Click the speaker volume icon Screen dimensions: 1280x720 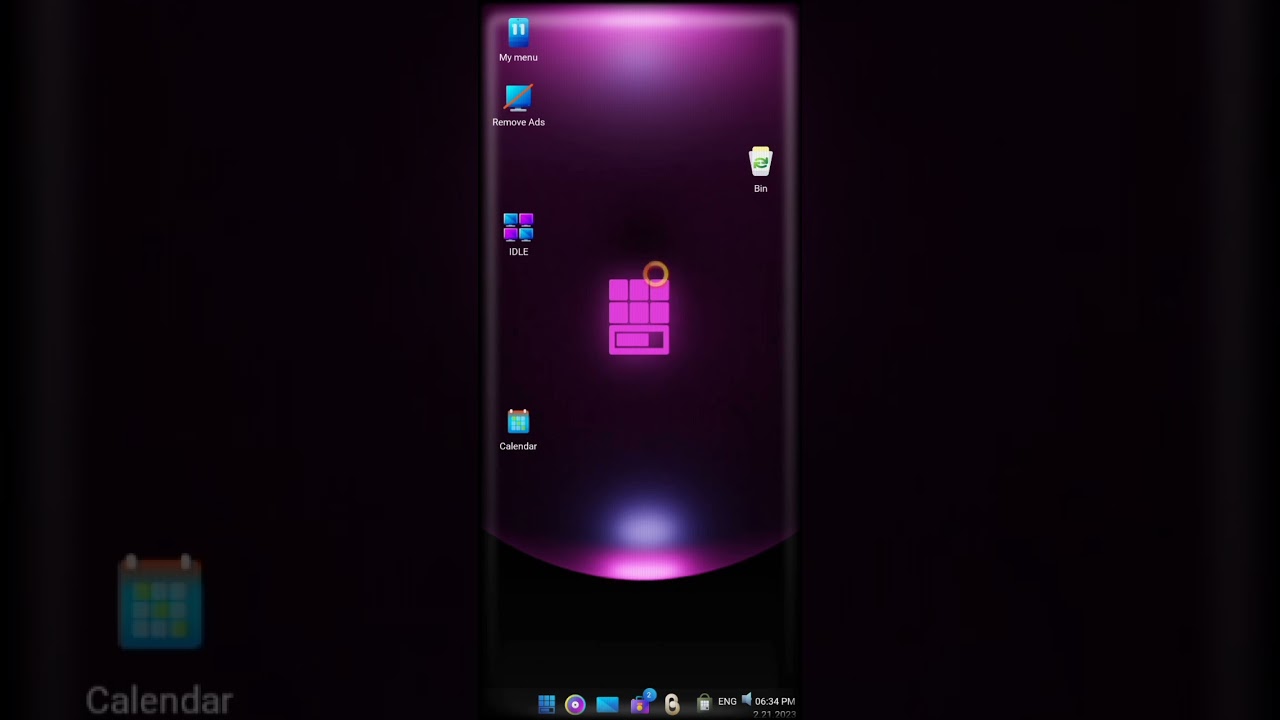[x=746, y=700]
